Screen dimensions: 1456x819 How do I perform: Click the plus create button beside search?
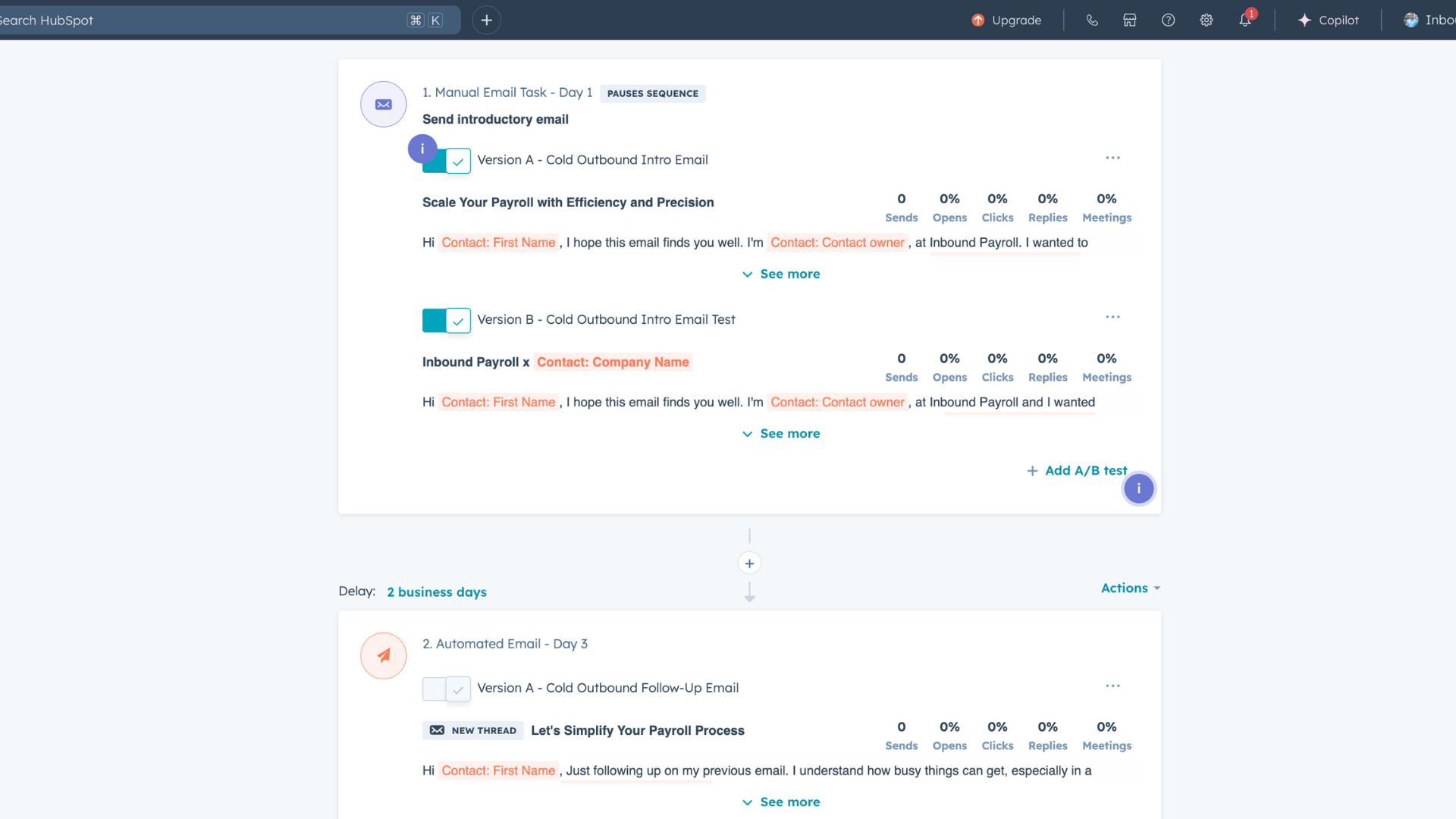point(487,20)
